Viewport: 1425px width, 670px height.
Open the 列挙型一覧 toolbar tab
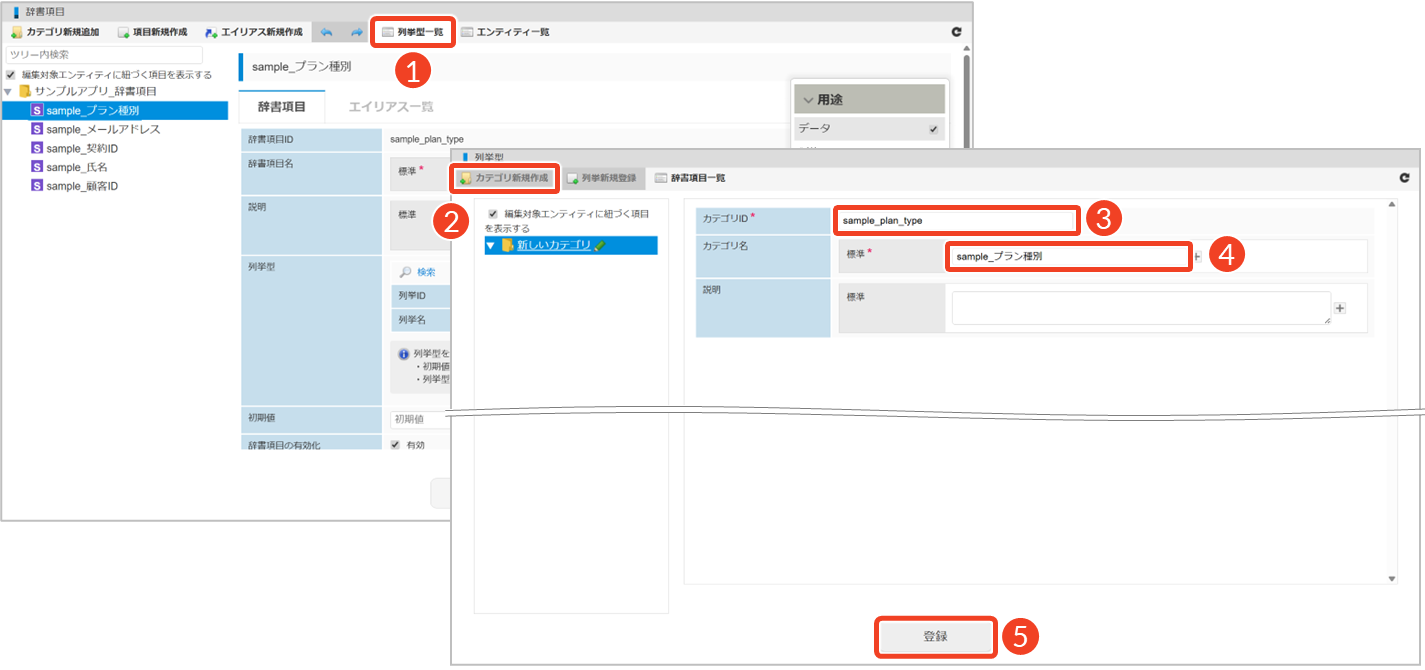(413, 32)
